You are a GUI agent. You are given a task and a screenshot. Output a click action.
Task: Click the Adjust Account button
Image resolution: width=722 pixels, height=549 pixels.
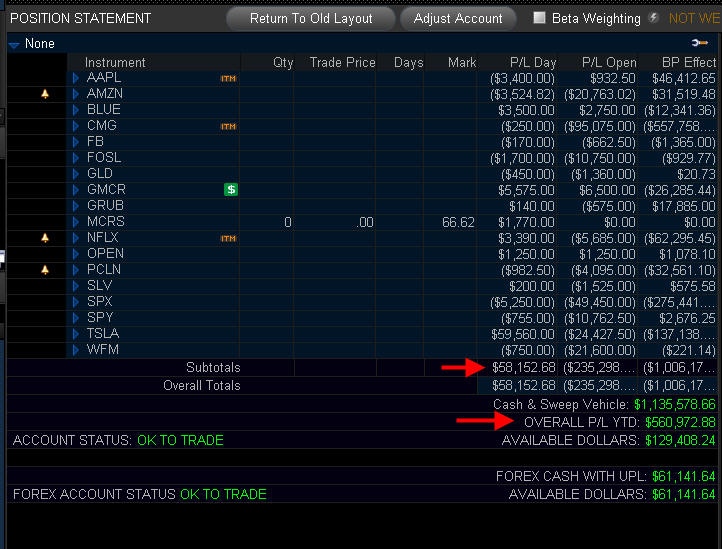click(x=458, y=18)
